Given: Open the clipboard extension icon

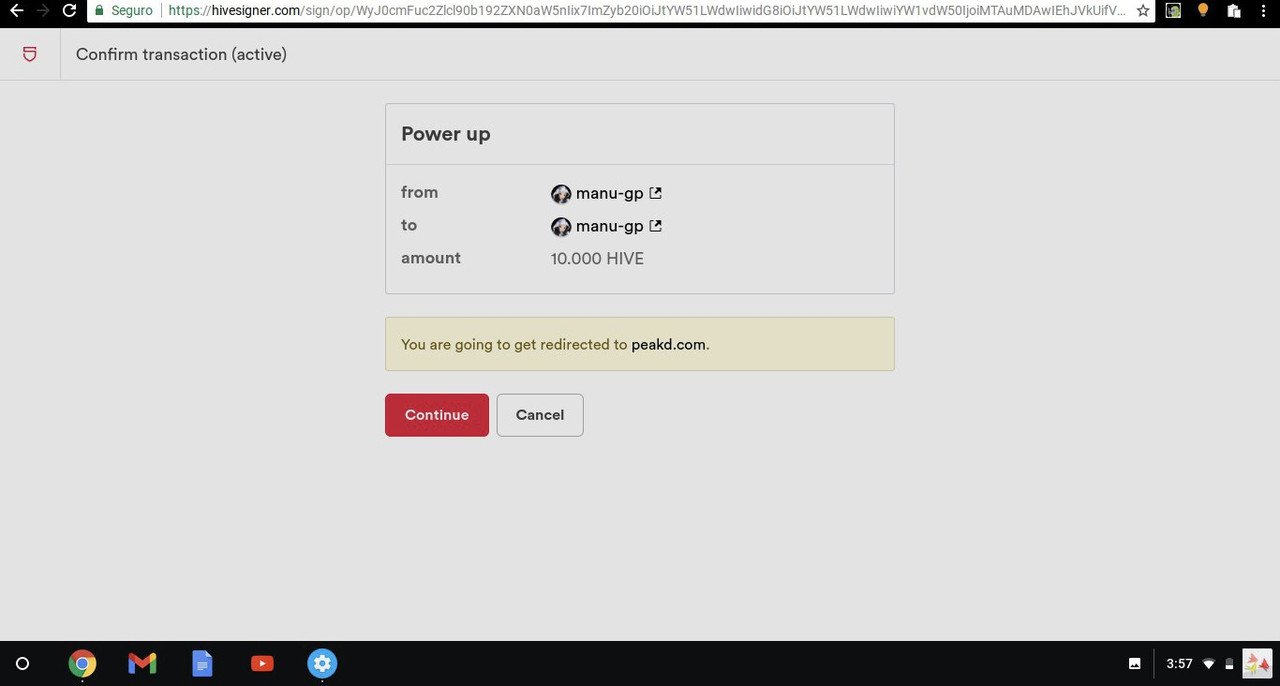Looking at the screenshot, I should [1233, 11].
